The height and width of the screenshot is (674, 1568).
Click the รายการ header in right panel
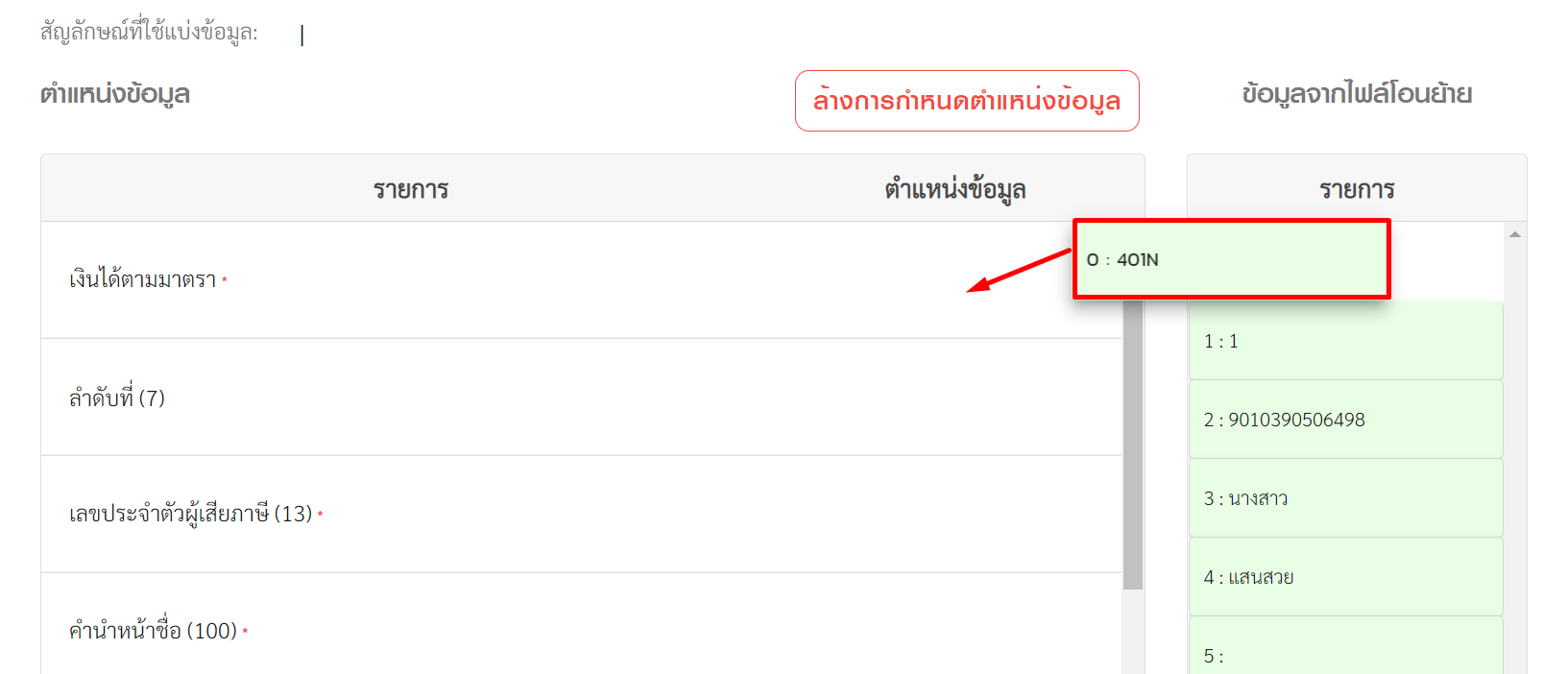point(1357,189)
